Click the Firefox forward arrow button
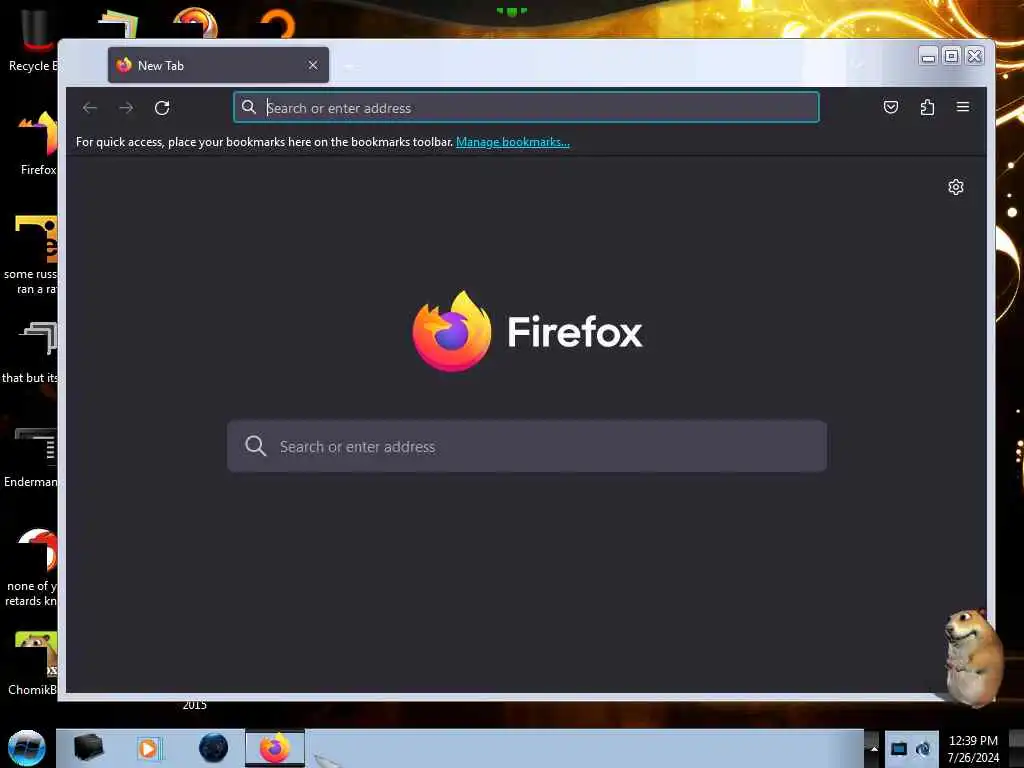This screenshot has width=1024, height=768. coord(126,108)
